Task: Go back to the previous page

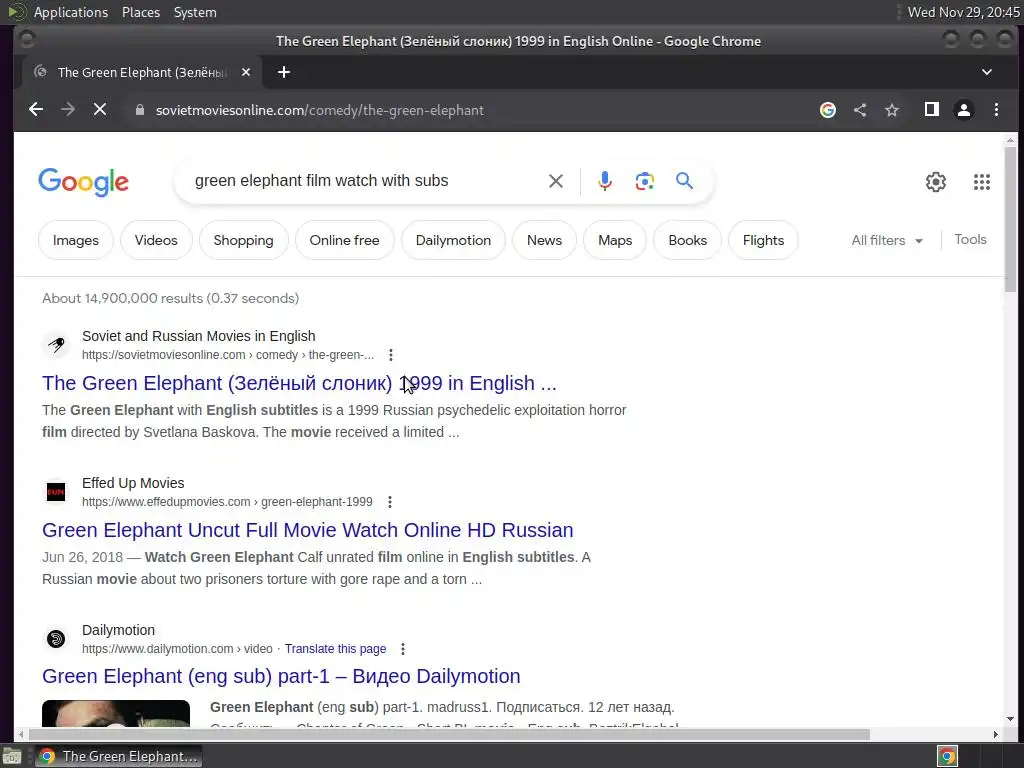Action: pyautogui.click(x=36, y=110)
